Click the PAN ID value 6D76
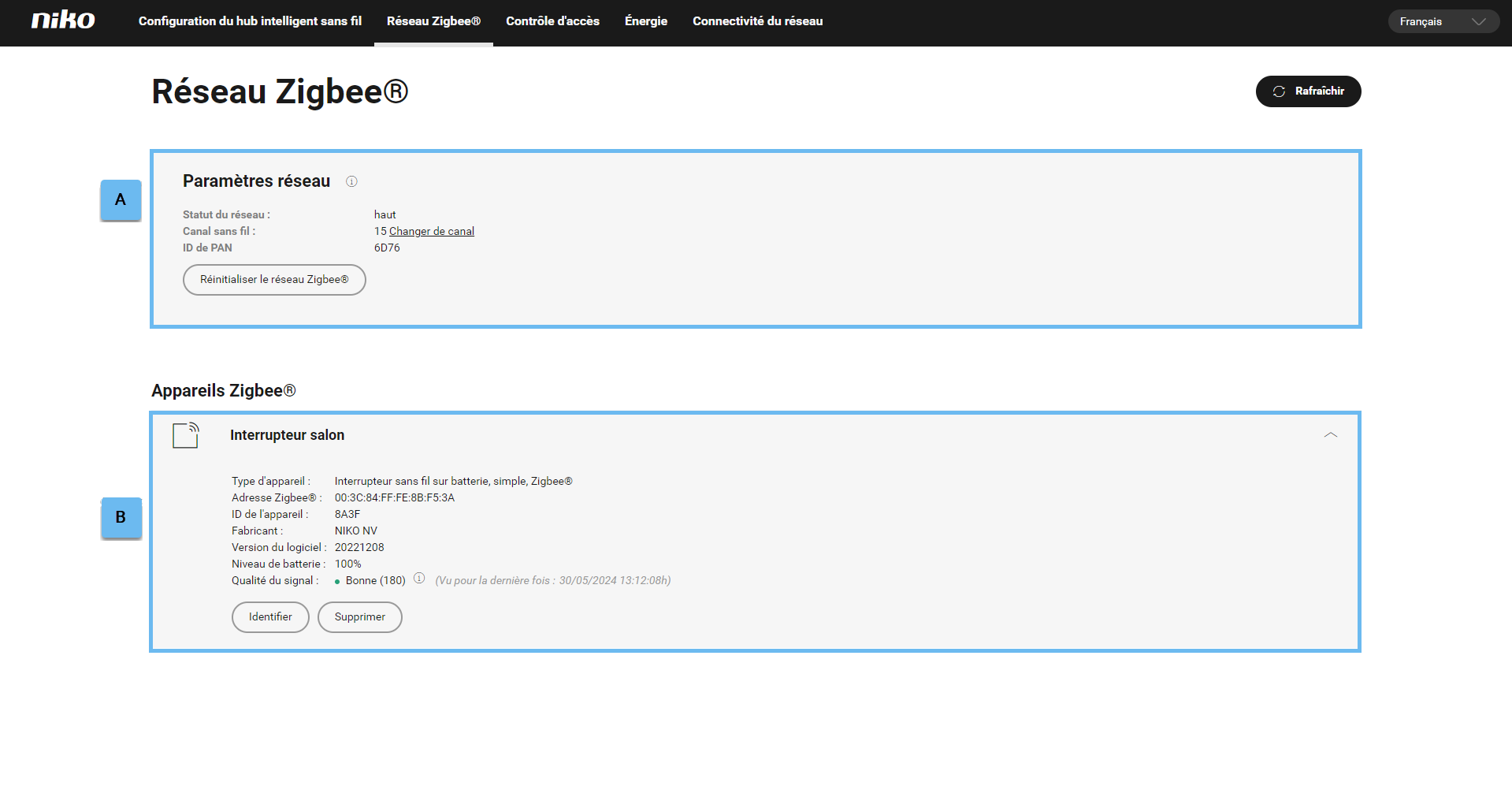1512x797 pixels. click(x=387, y=248)
